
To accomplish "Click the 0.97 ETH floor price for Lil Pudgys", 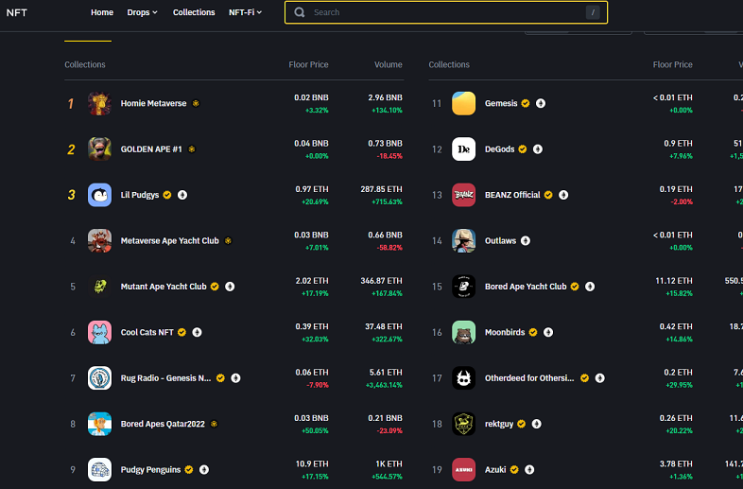I will (x=312, y=189).
